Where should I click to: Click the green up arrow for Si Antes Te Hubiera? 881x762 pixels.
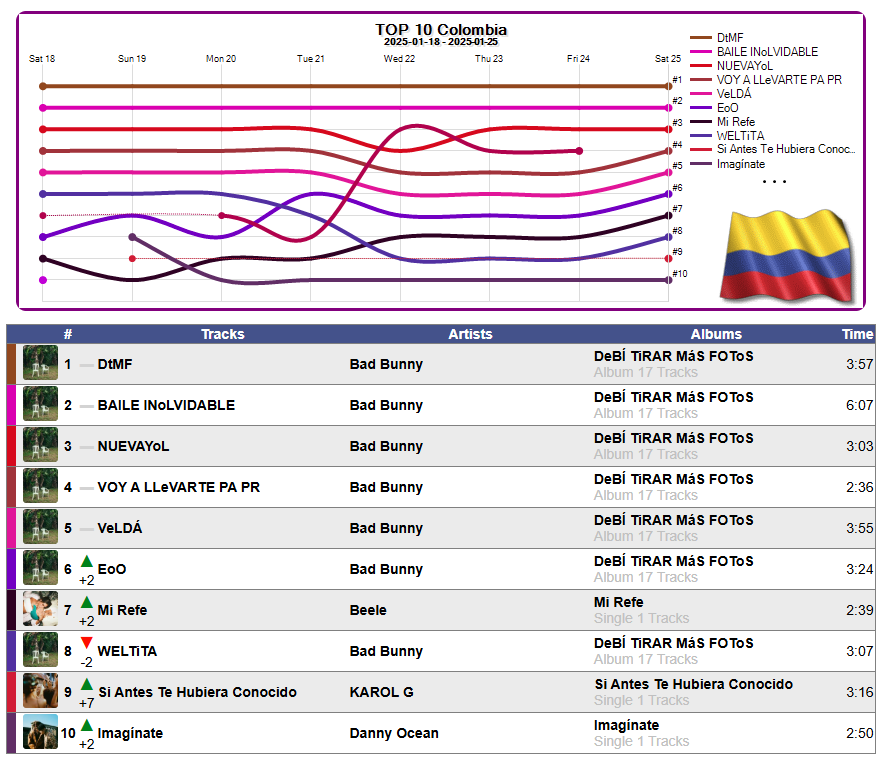[87, 684]
